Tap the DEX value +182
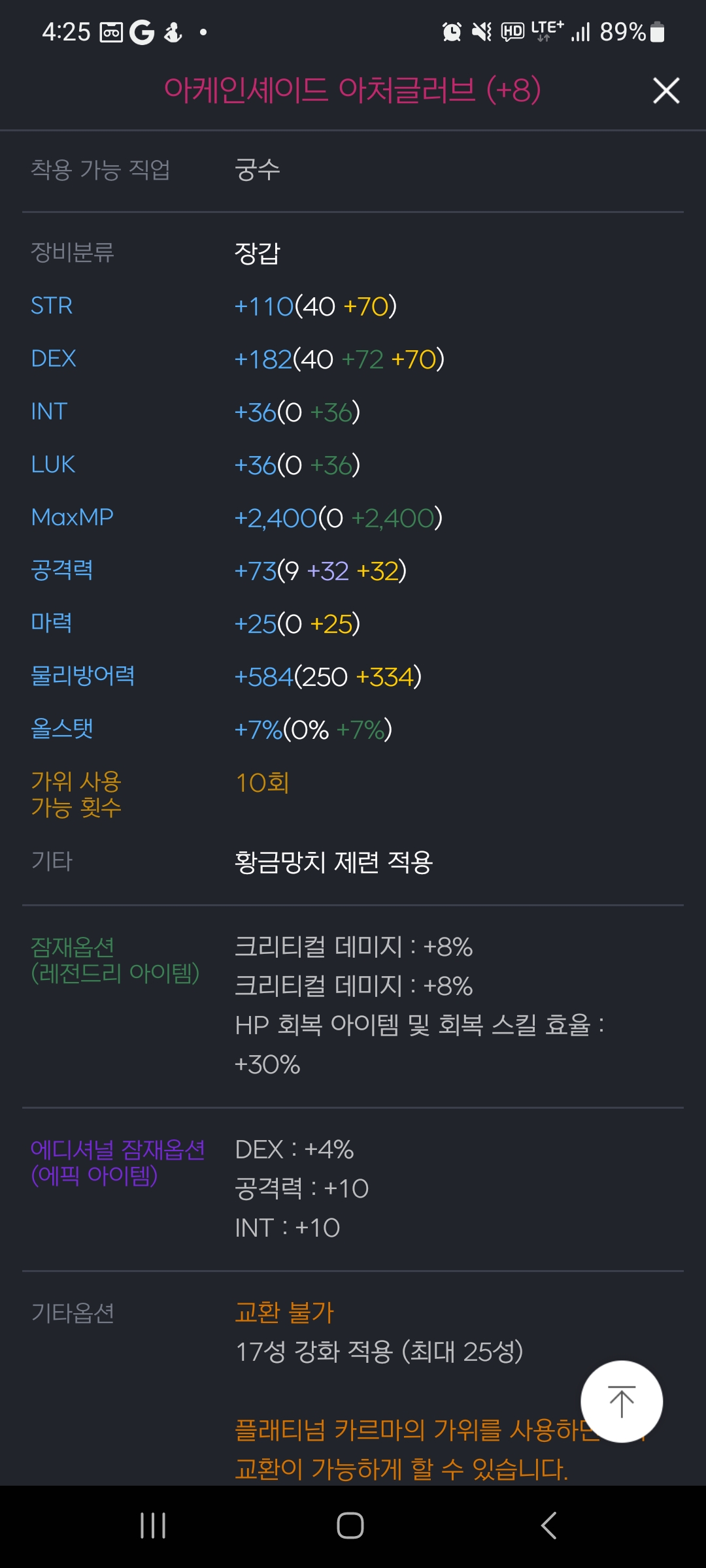The image size is (706, 1568). tap(263, 359)
